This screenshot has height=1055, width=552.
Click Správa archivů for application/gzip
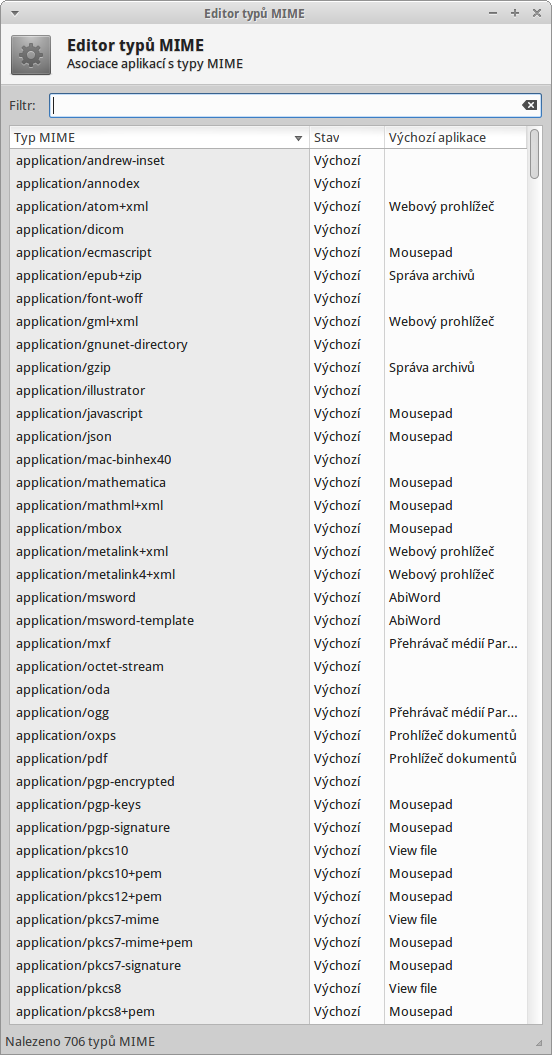(432, 367)
